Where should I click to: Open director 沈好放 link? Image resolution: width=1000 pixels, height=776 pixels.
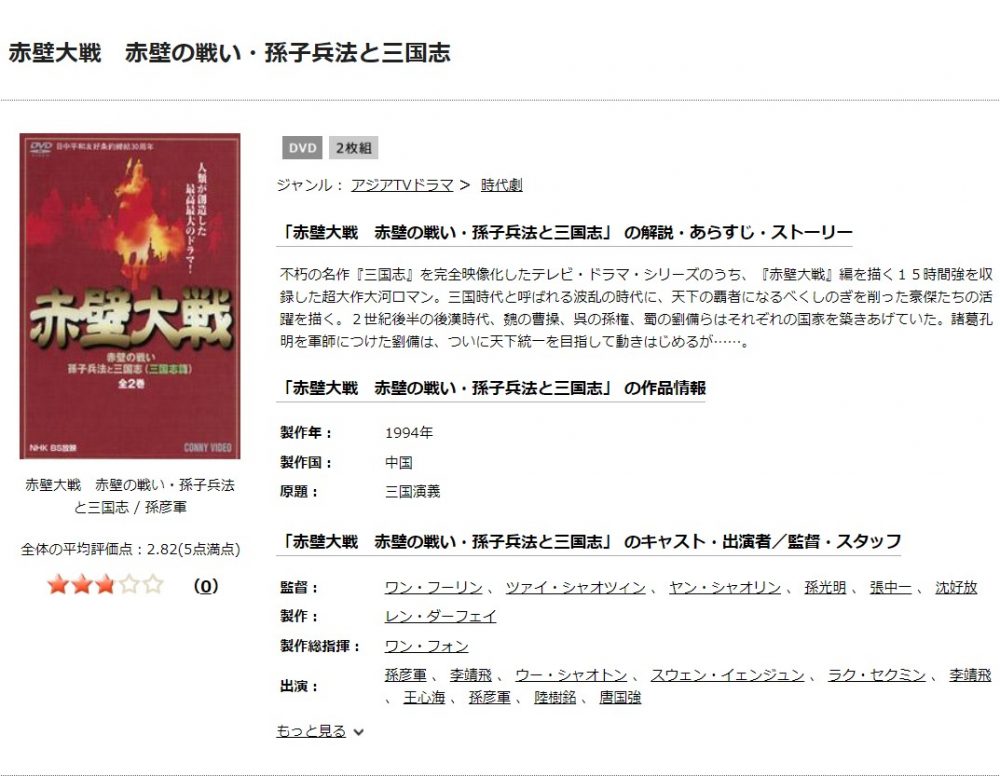point(956,587)
